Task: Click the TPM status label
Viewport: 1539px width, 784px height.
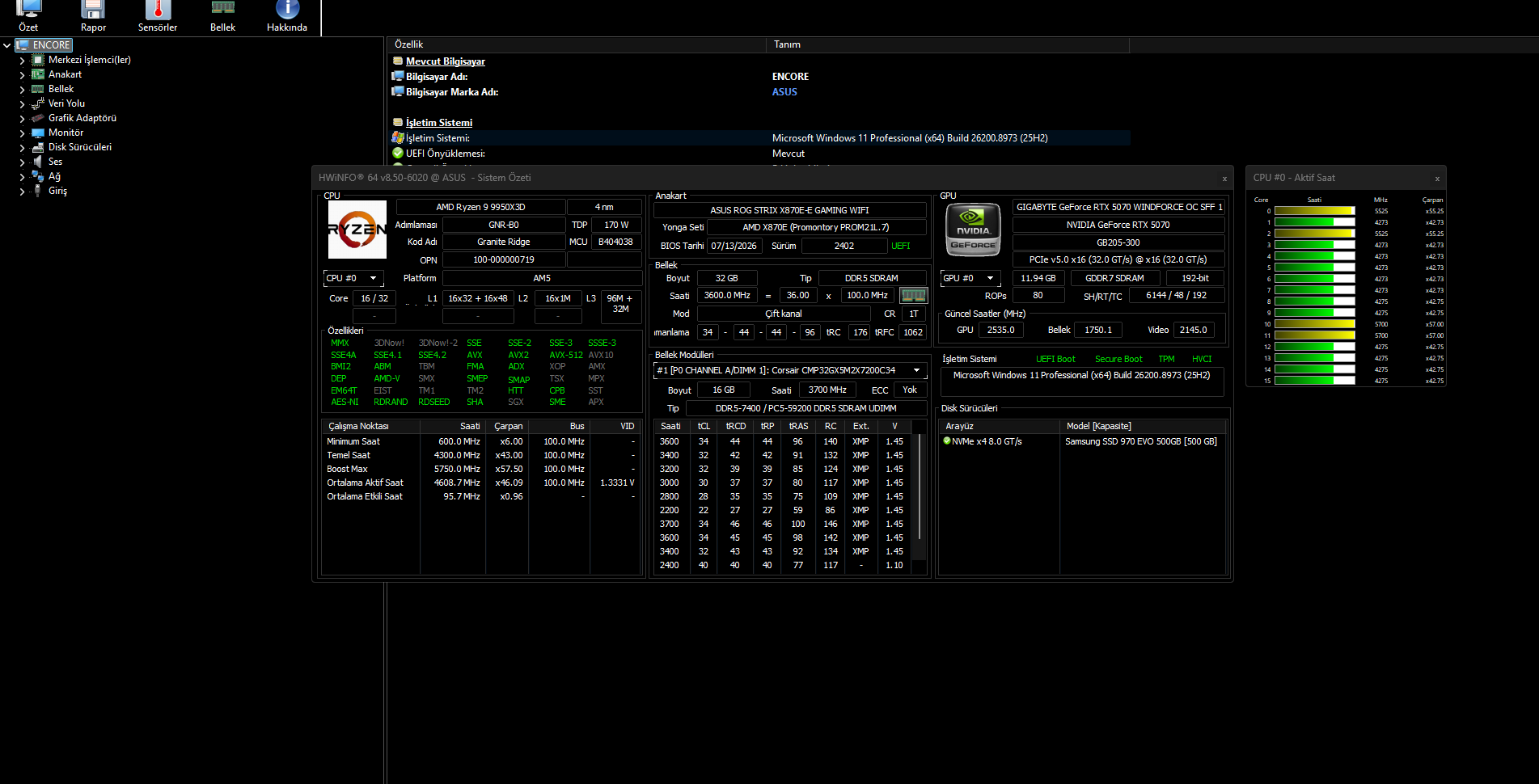Action: tap(1166, 359)
